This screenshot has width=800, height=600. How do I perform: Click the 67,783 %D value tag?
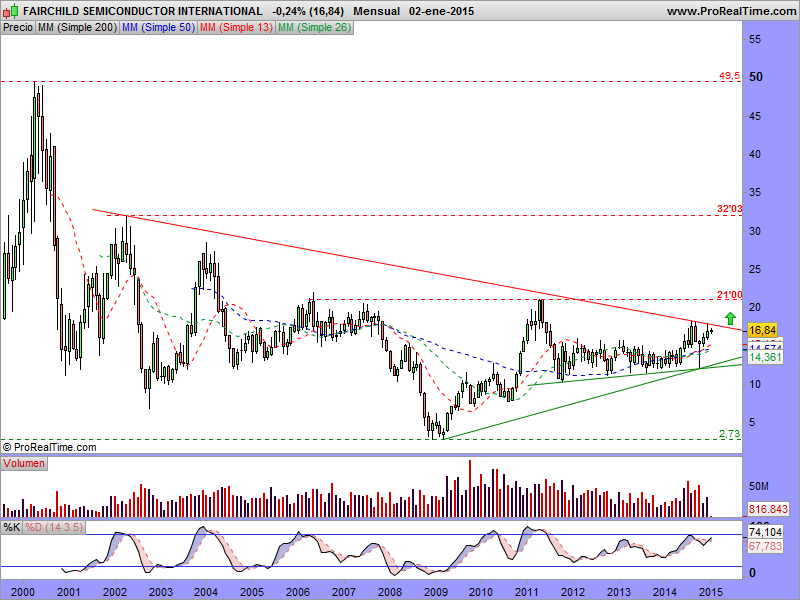[x=765, y=546]
